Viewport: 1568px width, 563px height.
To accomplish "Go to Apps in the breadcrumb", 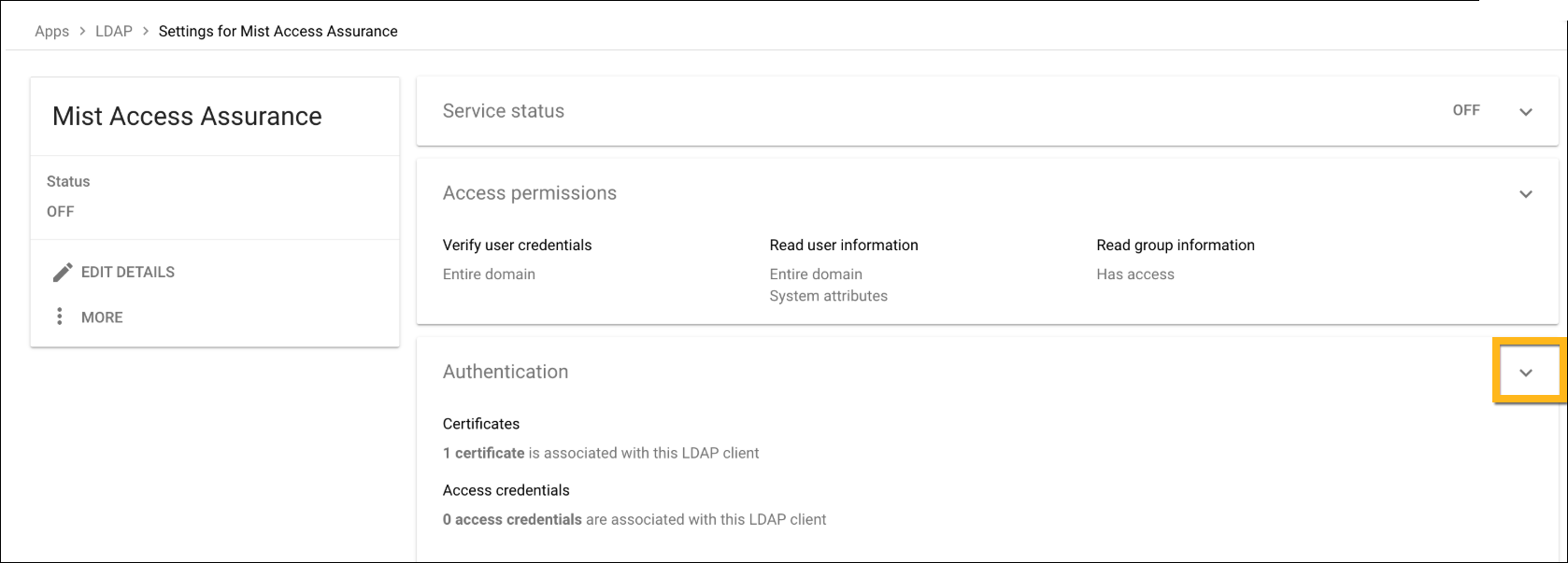I will (51, 32).
